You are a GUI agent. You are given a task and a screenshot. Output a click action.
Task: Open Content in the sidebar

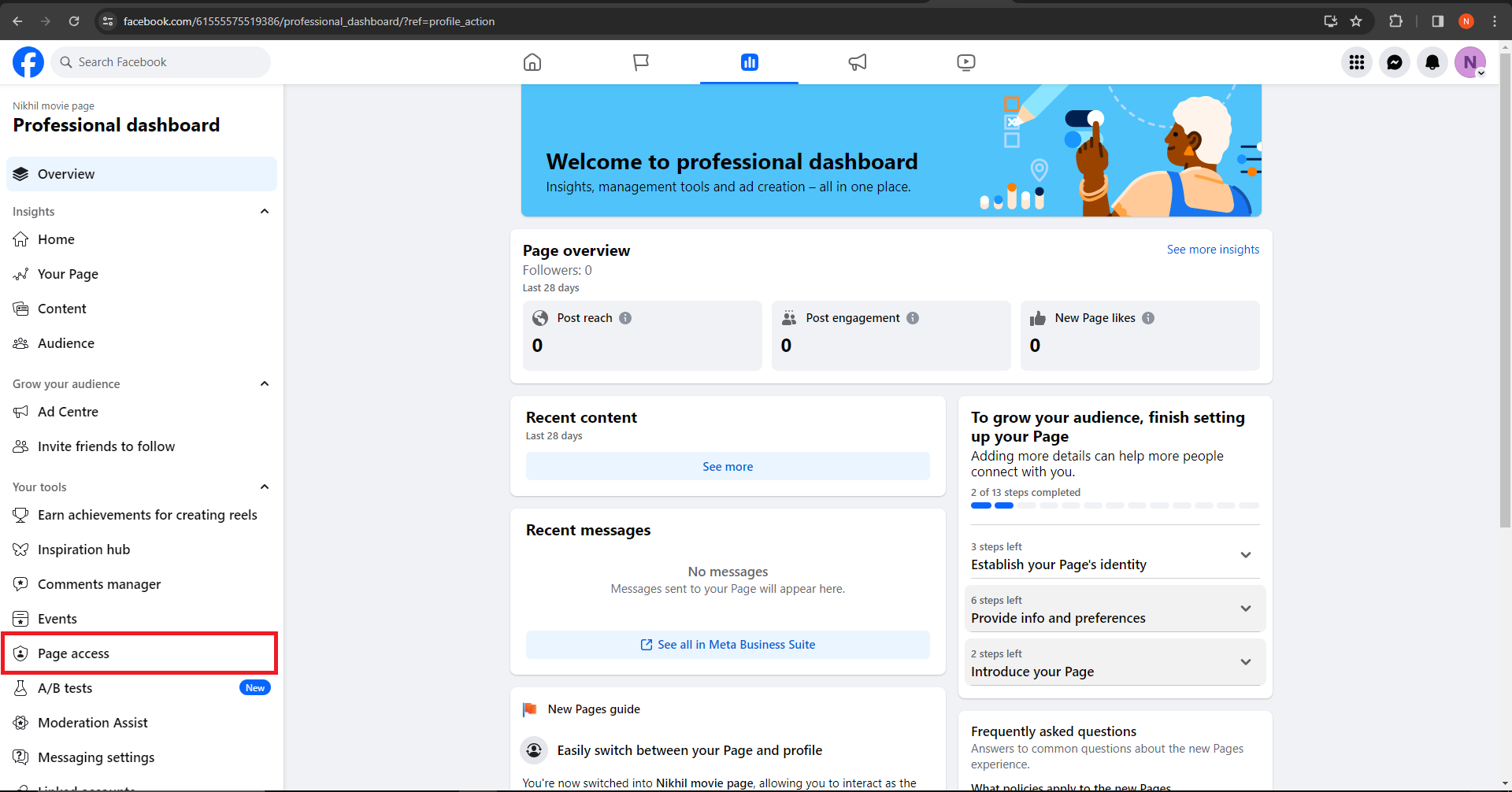coord(142,309)
